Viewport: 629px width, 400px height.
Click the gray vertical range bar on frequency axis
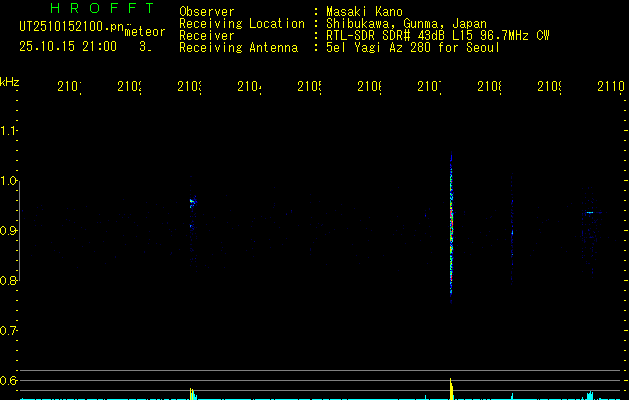(19, 231)
